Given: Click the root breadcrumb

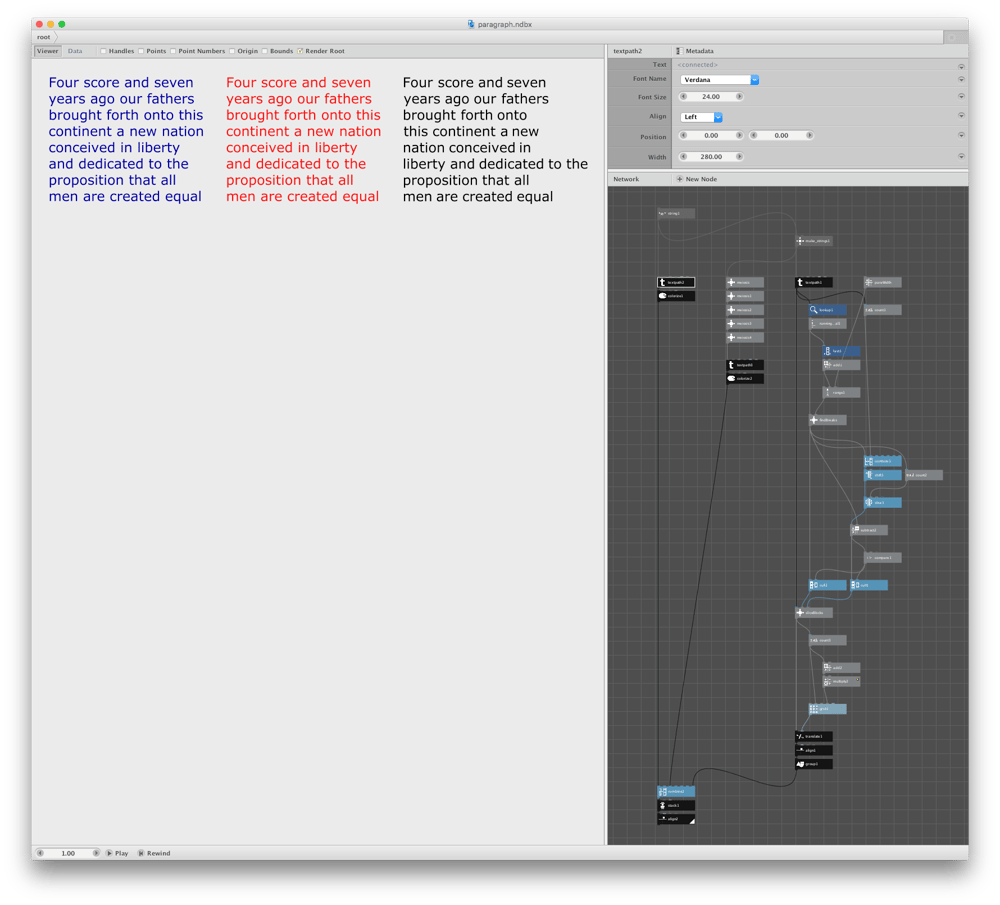Looking at the screenshot, I should [43, 37].
